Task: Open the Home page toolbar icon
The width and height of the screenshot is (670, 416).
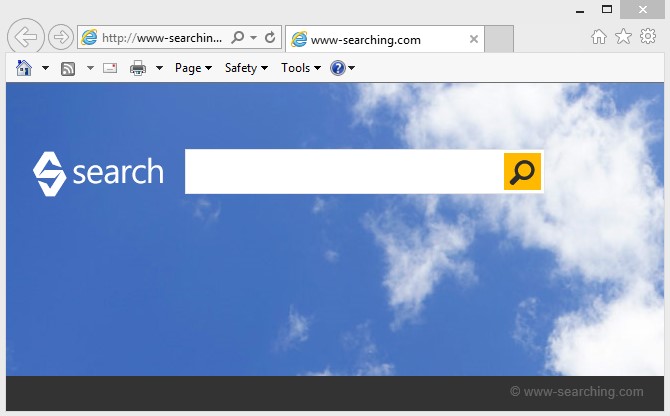Action: pyautogui.click(x=25, y=68)
